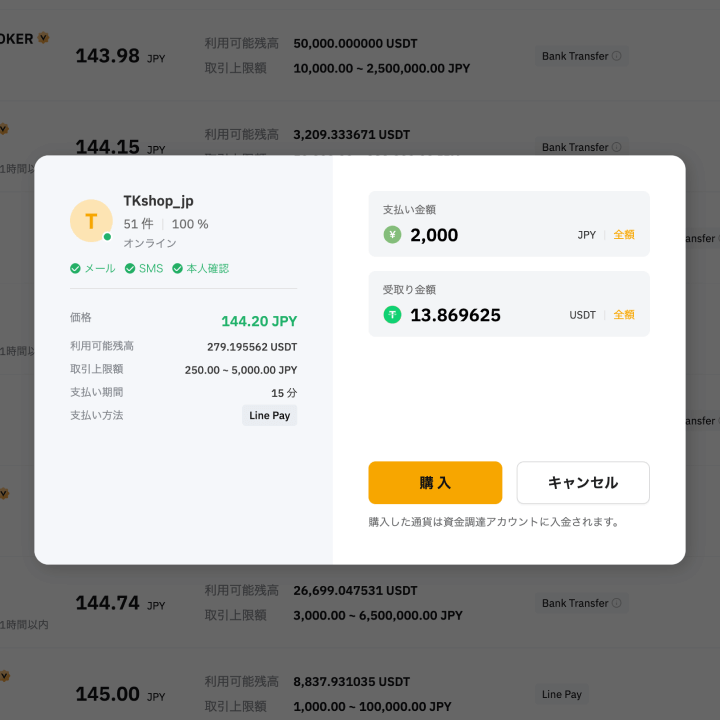Click the green online status dot on avatar

pos(107,237)
